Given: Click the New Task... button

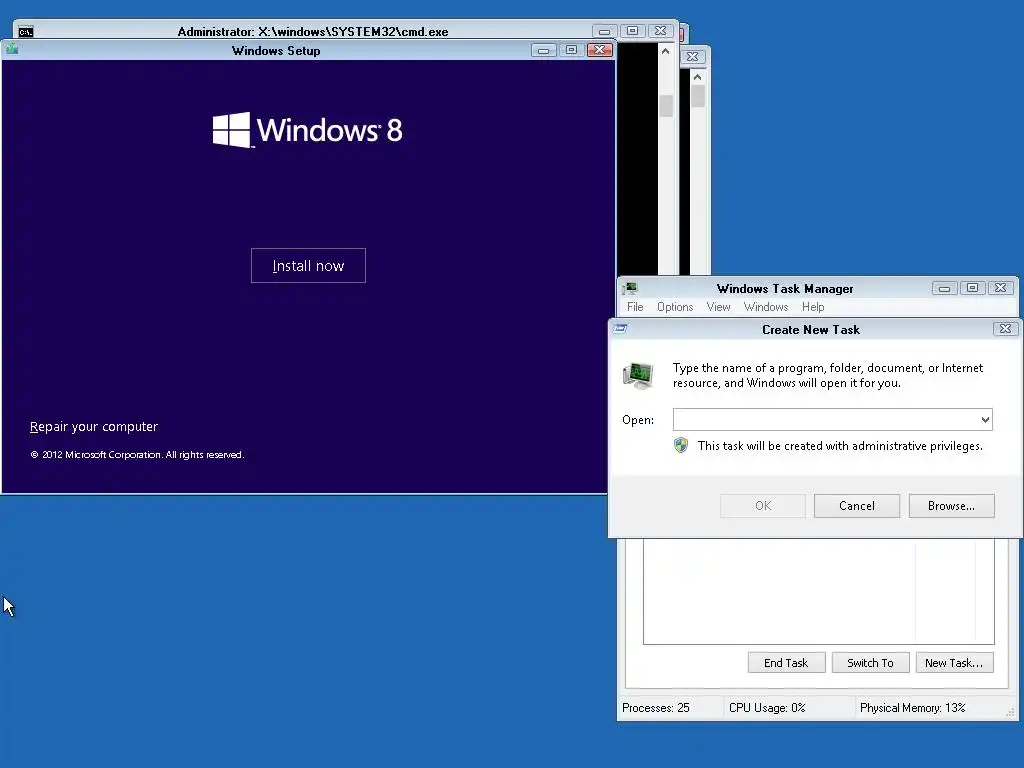Looking at the screenshot, I should coord(954,663).
